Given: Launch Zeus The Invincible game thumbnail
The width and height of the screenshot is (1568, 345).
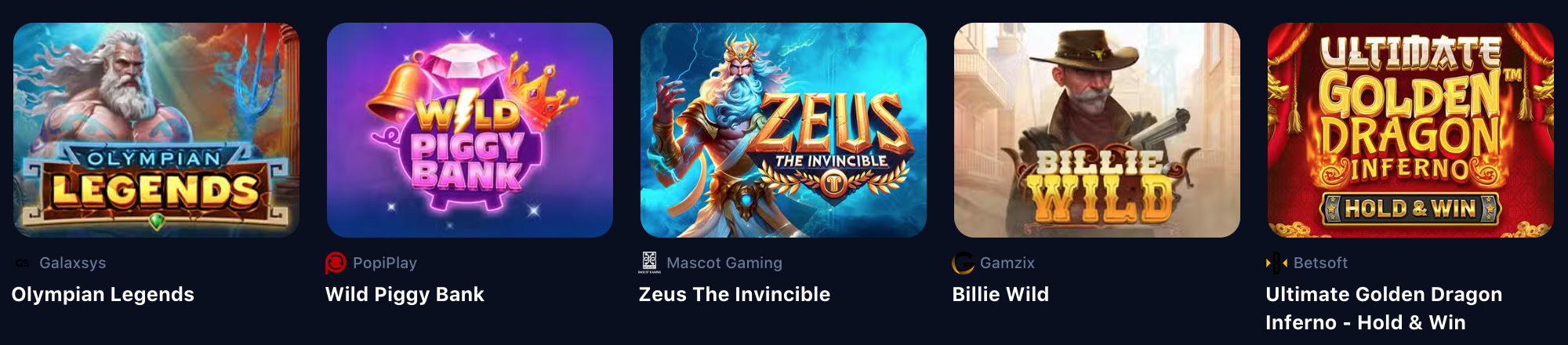Looking at the screenshot, I should click(783, 130).
